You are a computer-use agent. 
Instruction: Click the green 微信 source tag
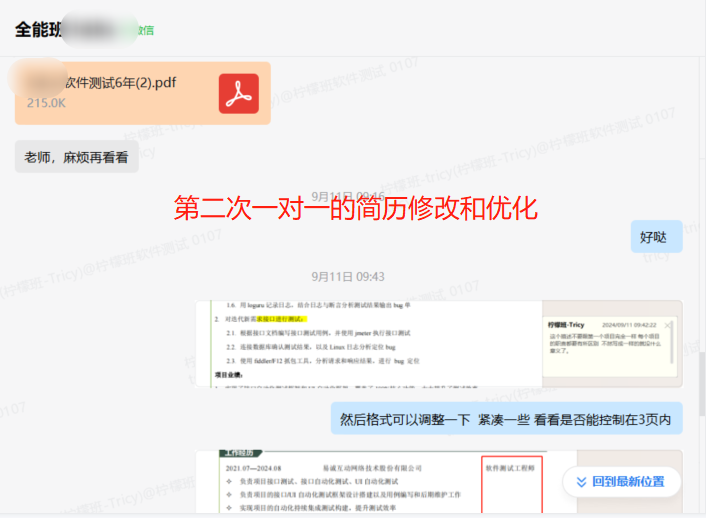coord(144,30)
